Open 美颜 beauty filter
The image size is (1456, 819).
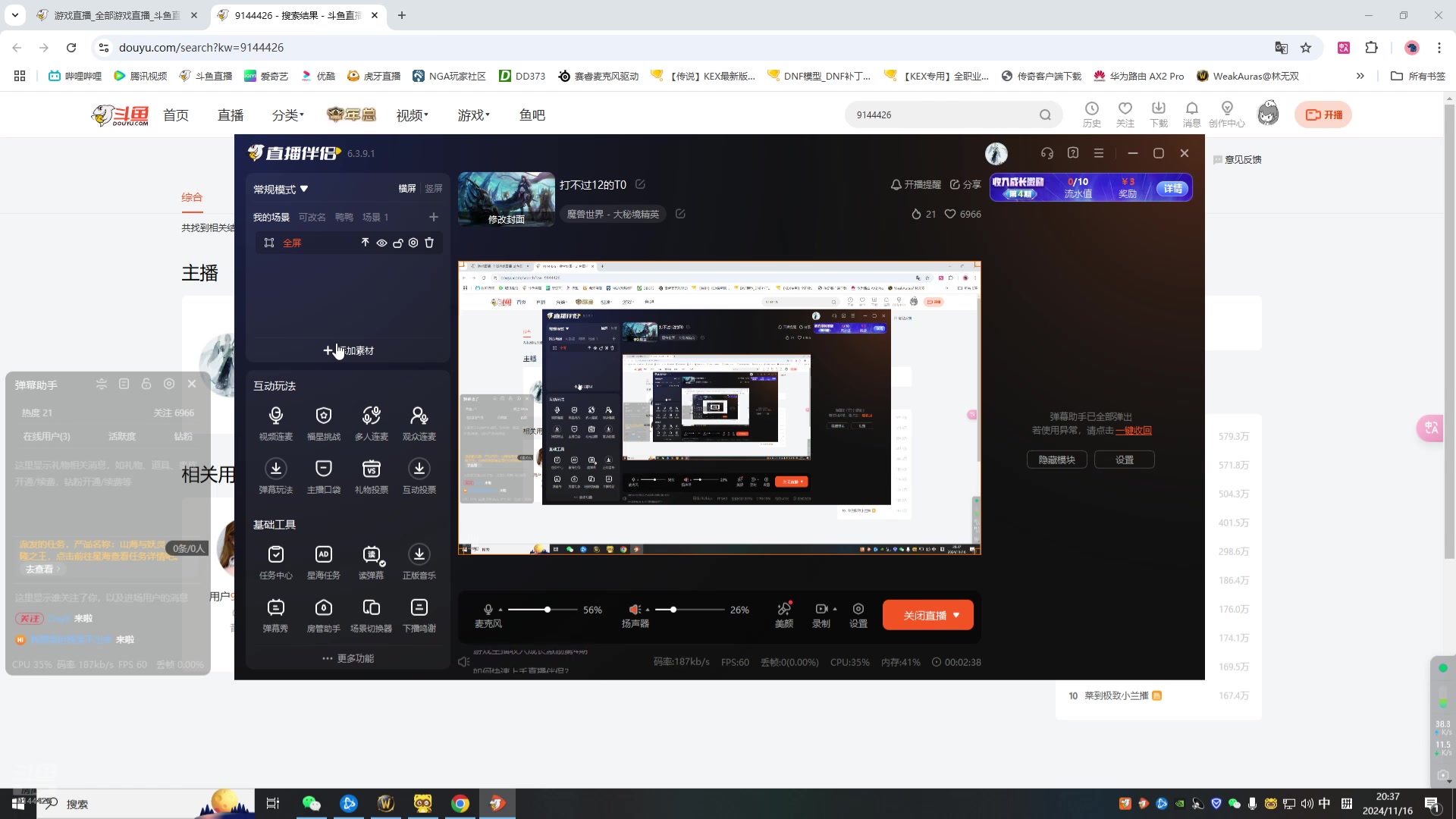pos(784,614)
